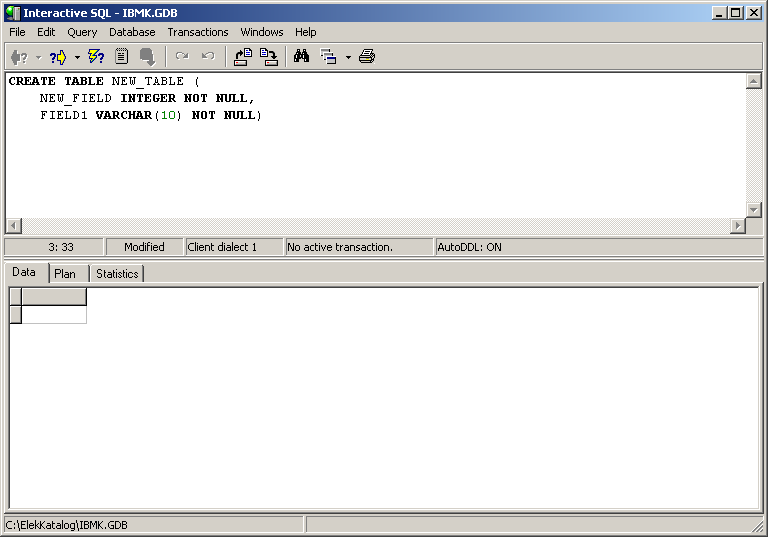Click the SQL editor scroll down arrow

753,210
